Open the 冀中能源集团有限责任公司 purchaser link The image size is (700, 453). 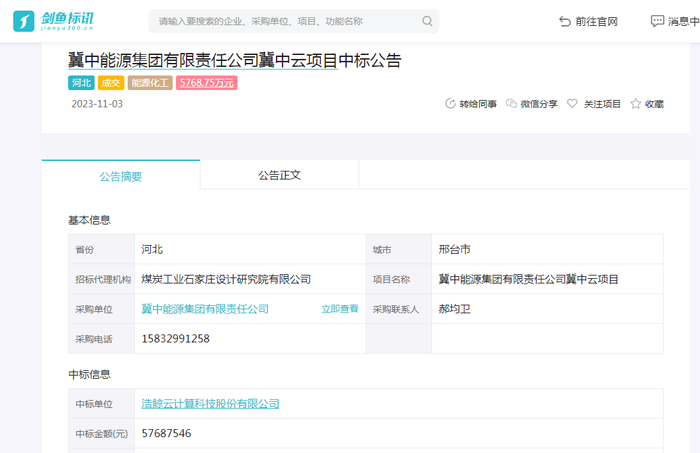click(205, 309)
